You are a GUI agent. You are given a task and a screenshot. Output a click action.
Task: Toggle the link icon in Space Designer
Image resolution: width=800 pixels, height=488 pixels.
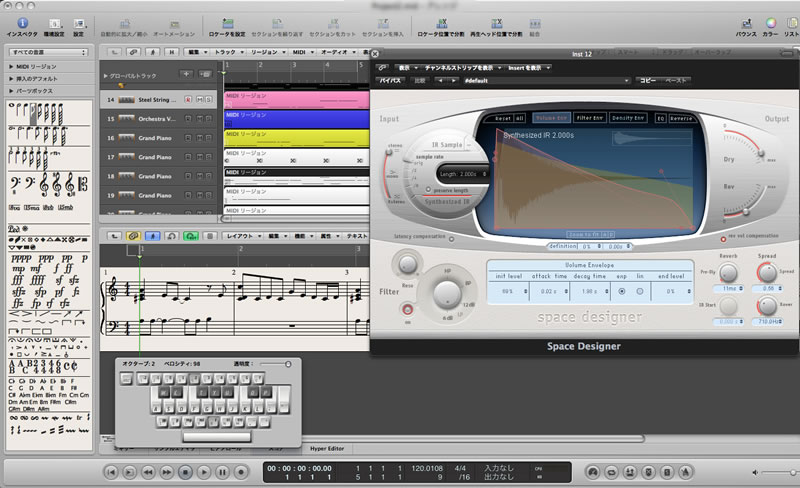tap(383, 68)
